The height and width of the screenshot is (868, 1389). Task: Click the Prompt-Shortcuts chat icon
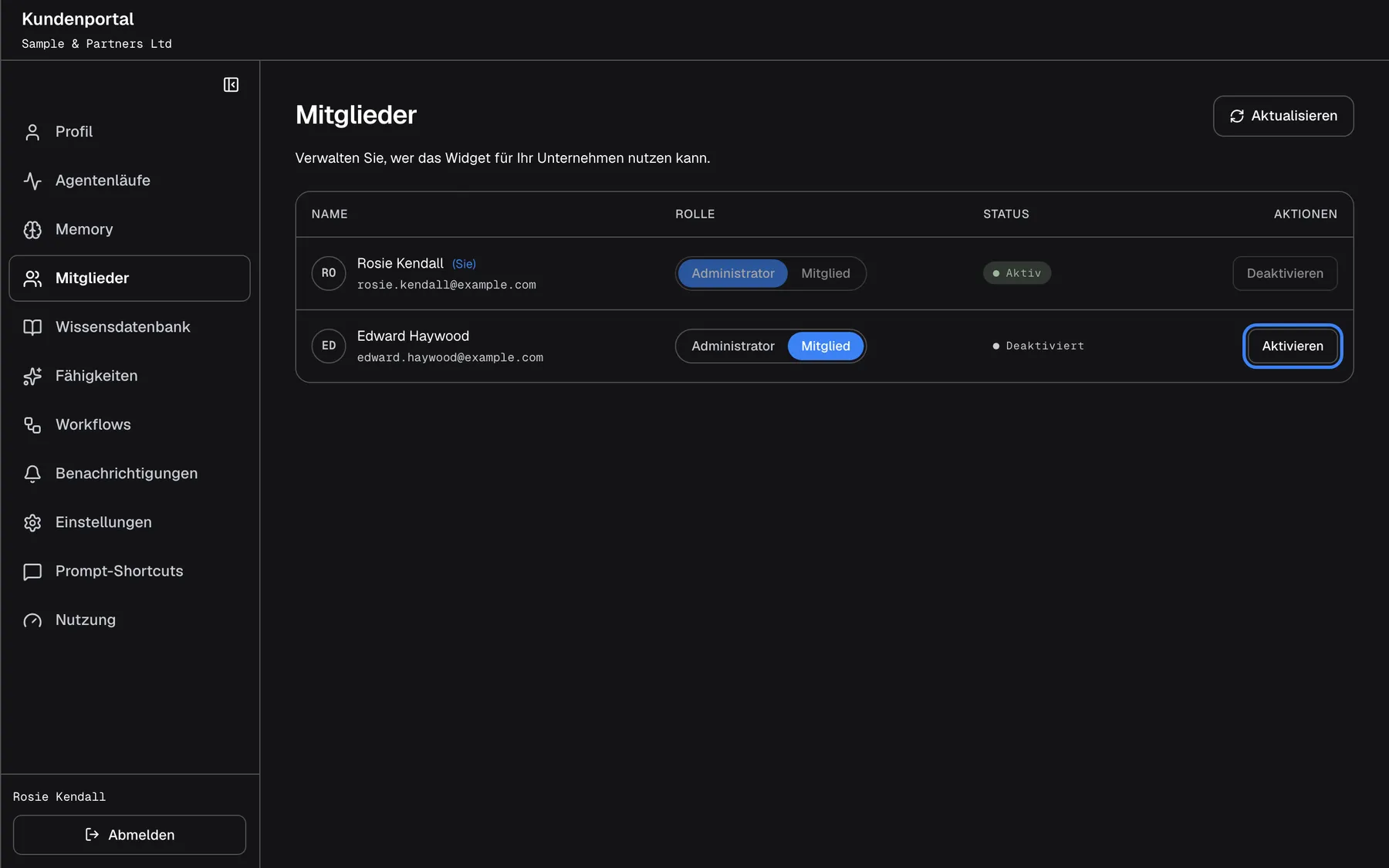click(x=32, y=572)
